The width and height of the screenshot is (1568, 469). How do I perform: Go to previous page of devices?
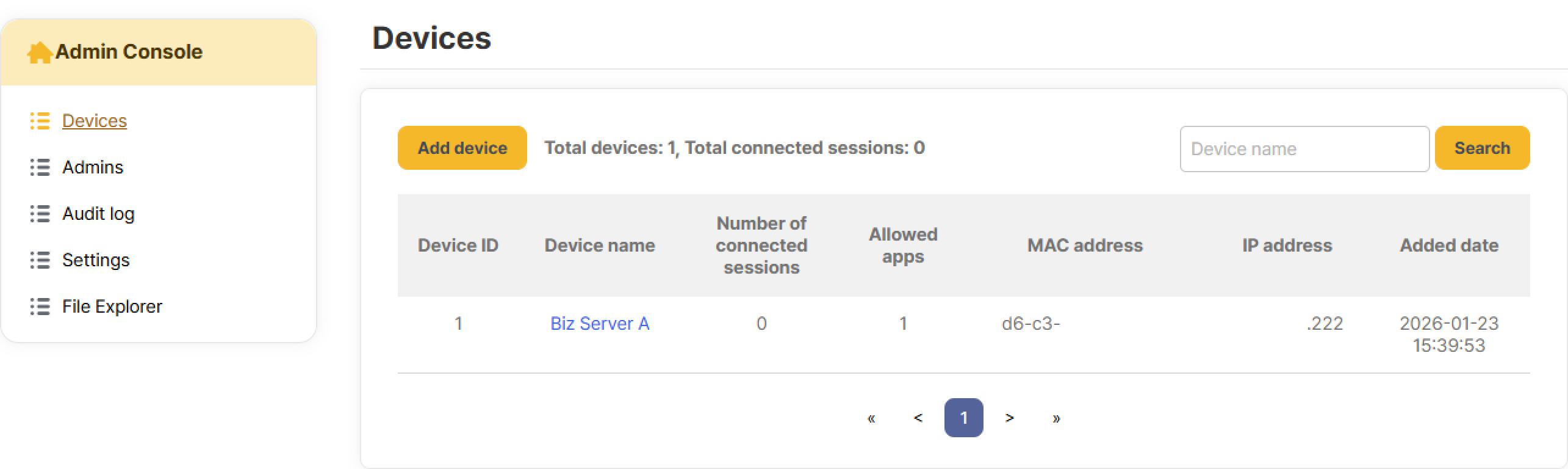[x=918, y=418]
